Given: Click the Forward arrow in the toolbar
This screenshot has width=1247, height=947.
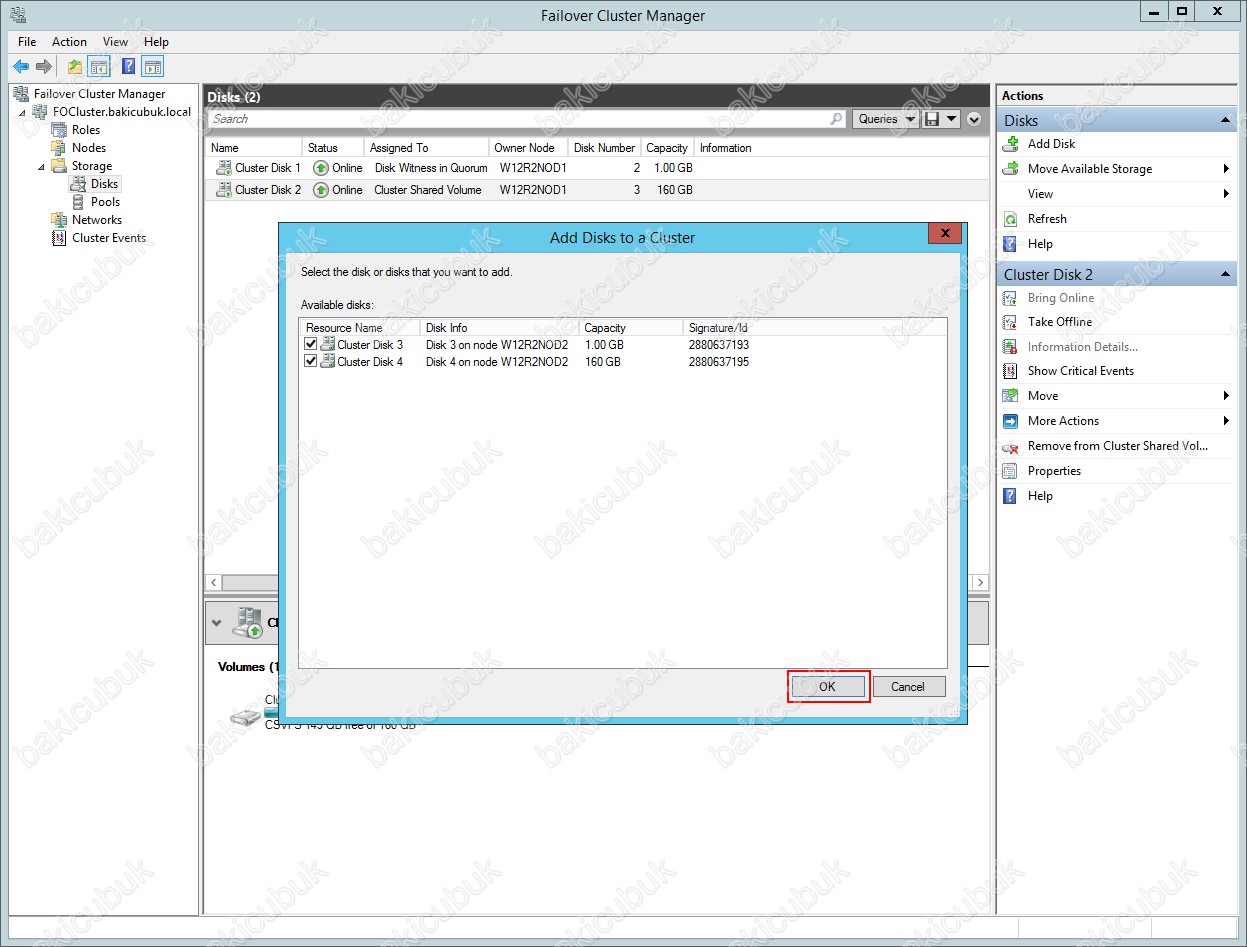Looking at the screenshot, I should pos(44,67).
